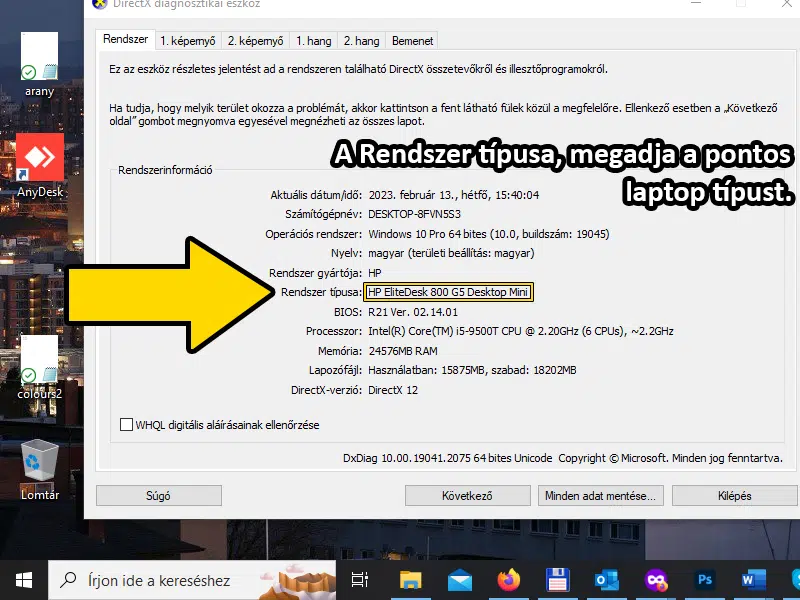Open the 1. hang tab

click(x=314, y=41)
